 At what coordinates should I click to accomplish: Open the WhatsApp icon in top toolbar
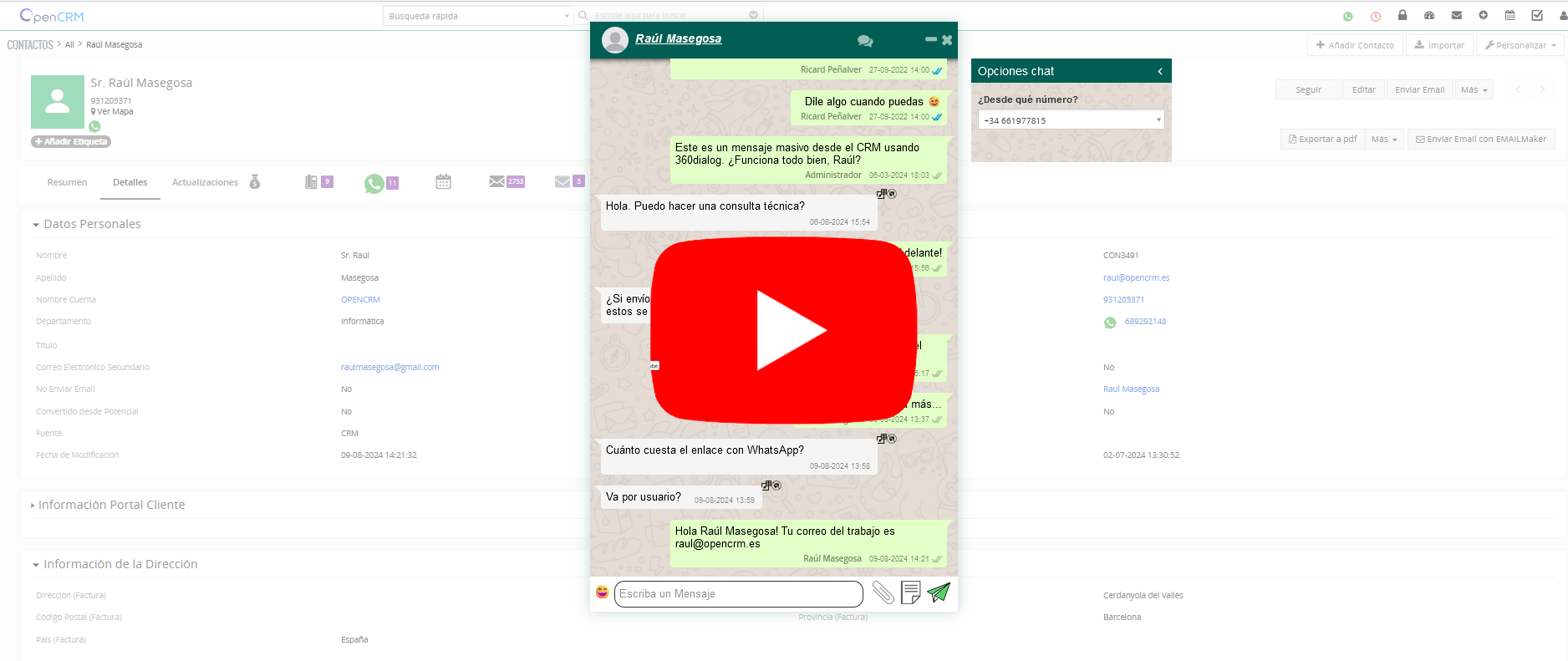coord(1347,16)
